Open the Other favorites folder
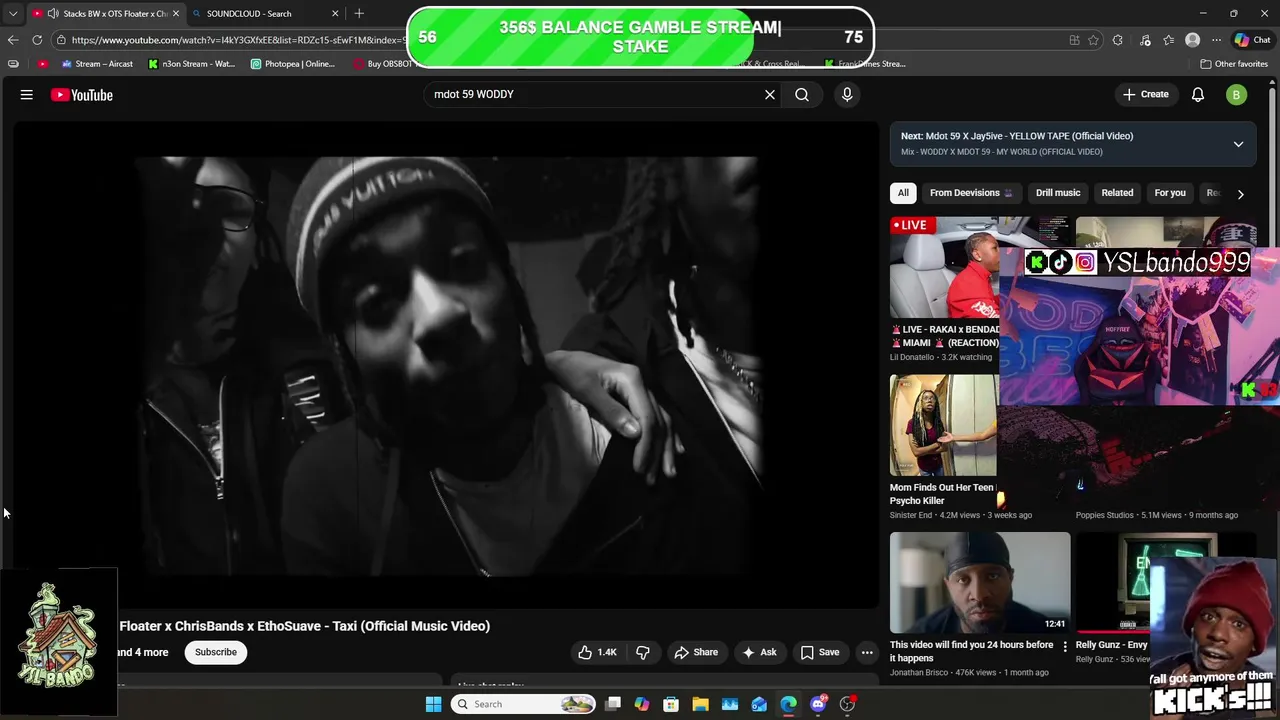This screenshot has width=1280, height=720. coord(1234,64)
